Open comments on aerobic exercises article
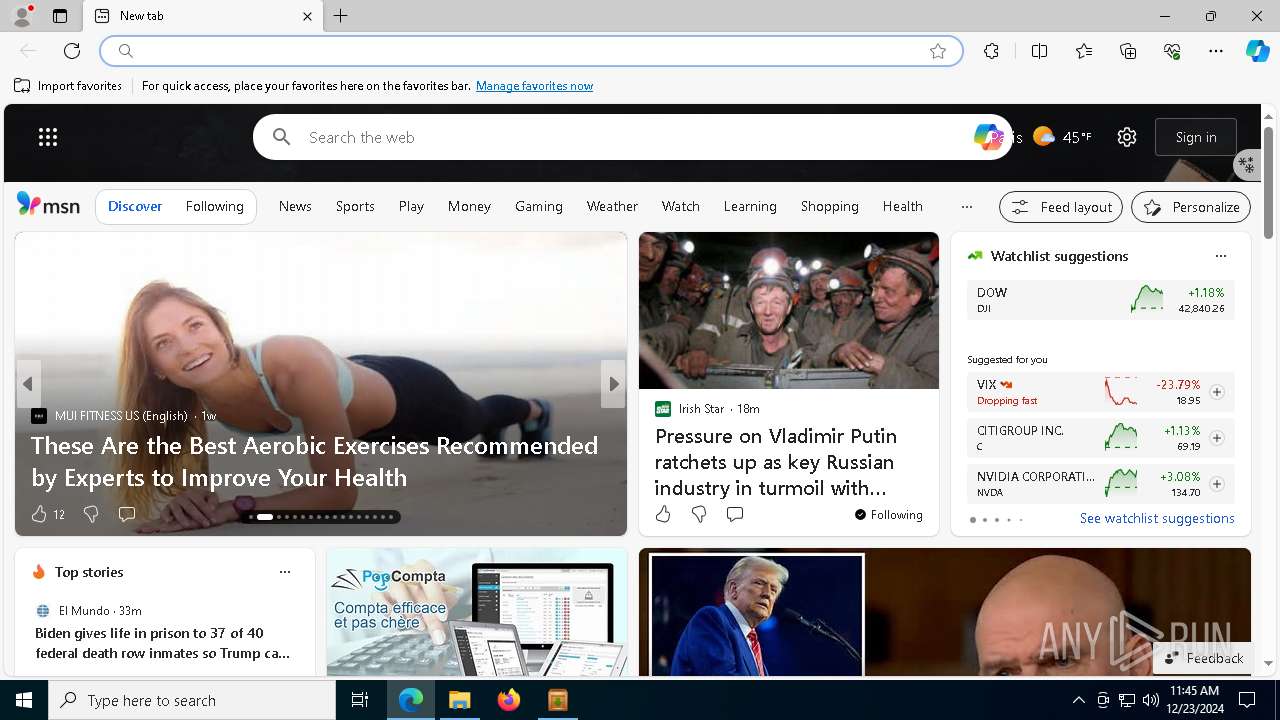The height and width of the screenshot is (720, 1280). tap(127, 514)
